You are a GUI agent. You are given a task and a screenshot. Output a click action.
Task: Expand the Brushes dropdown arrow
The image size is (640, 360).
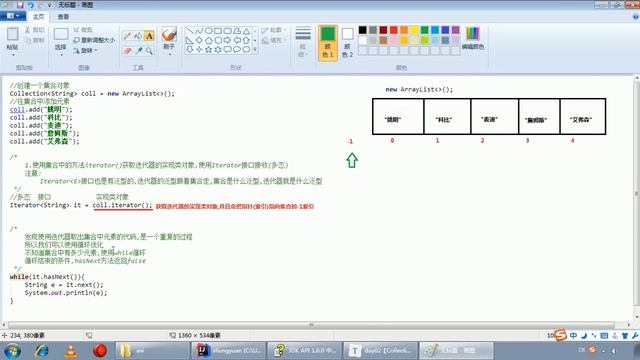[x=169, y=53]
